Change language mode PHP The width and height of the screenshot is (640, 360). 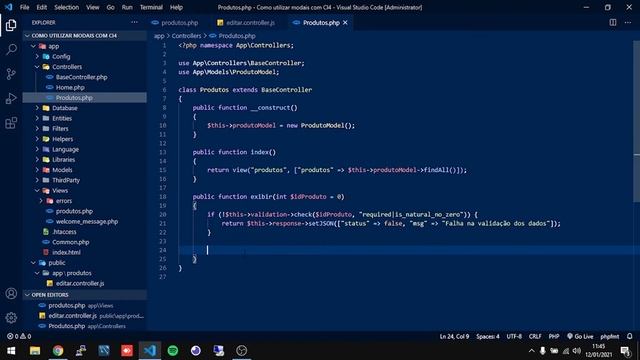[554, 336]
